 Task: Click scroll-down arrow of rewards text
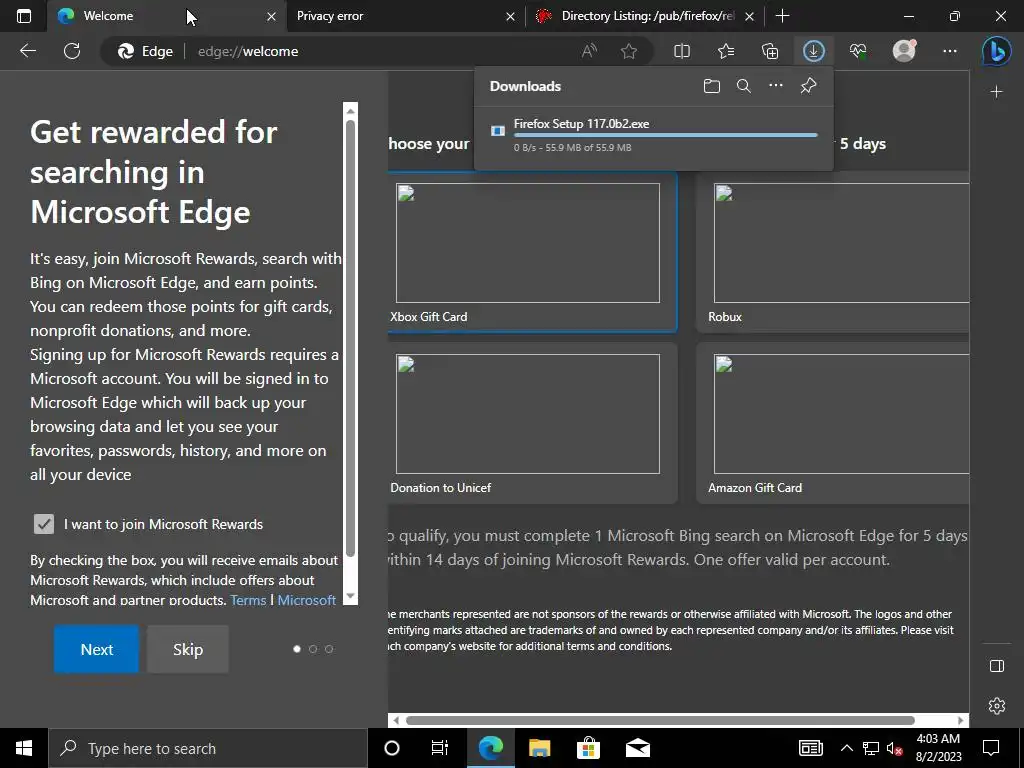click(x=351, y=596)
